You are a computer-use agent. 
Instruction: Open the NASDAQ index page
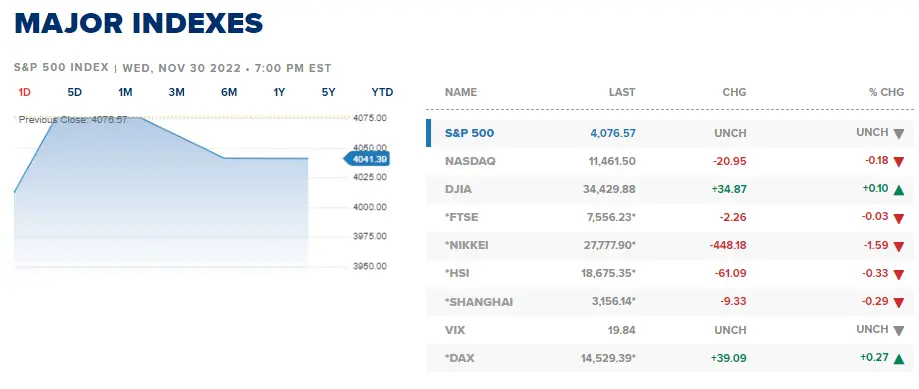pyautogui.click(x=470, y=161)
